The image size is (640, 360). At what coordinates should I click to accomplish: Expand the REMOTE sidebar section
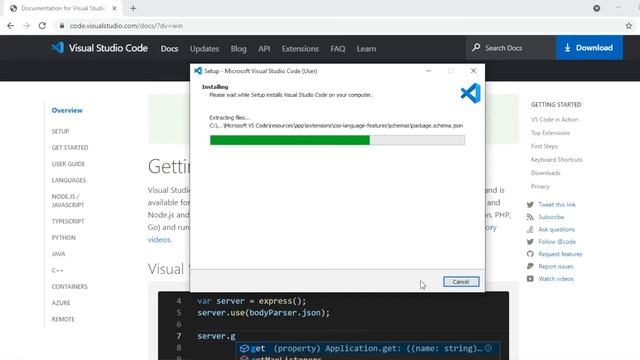63,319
